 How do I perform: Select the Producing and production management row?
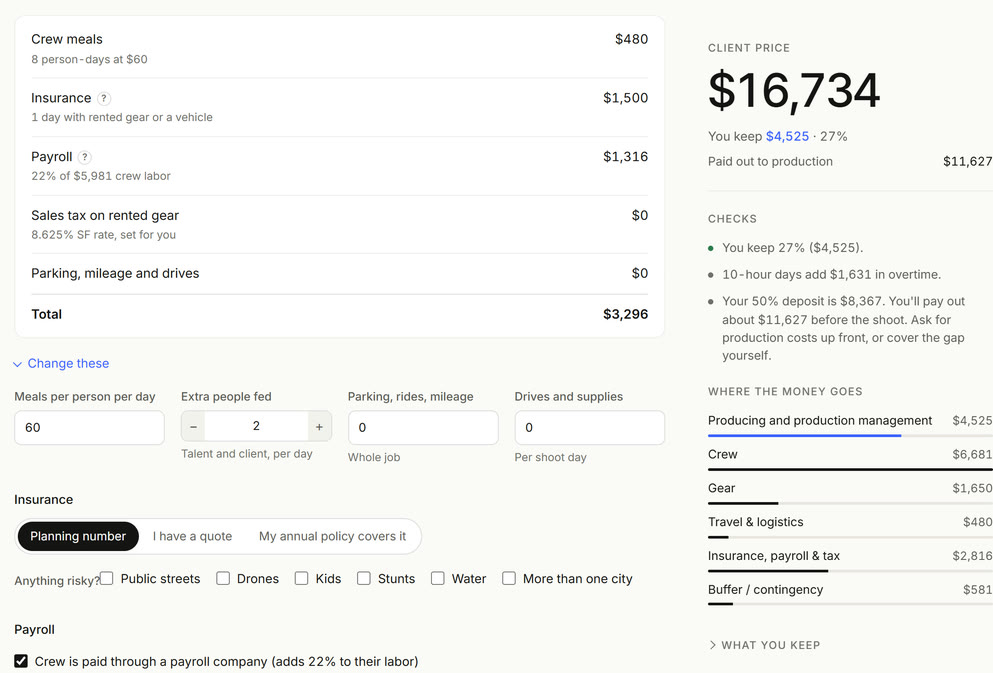click(850, 425)
